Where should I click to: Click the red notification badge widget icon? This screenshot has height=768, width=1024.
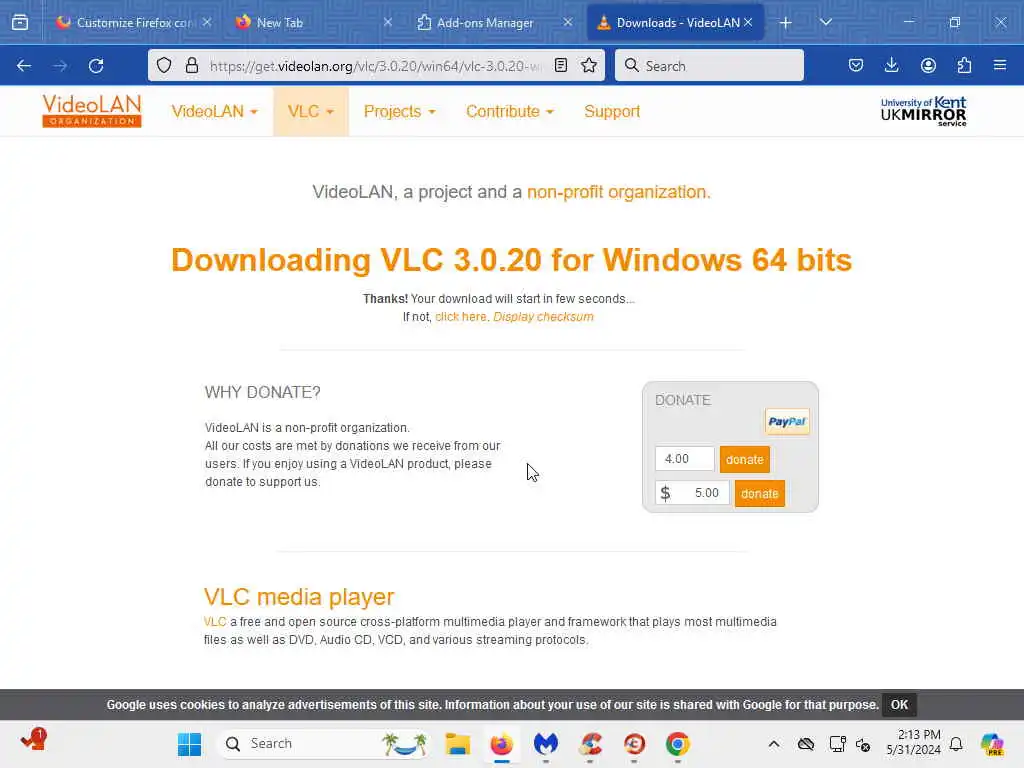34,740
